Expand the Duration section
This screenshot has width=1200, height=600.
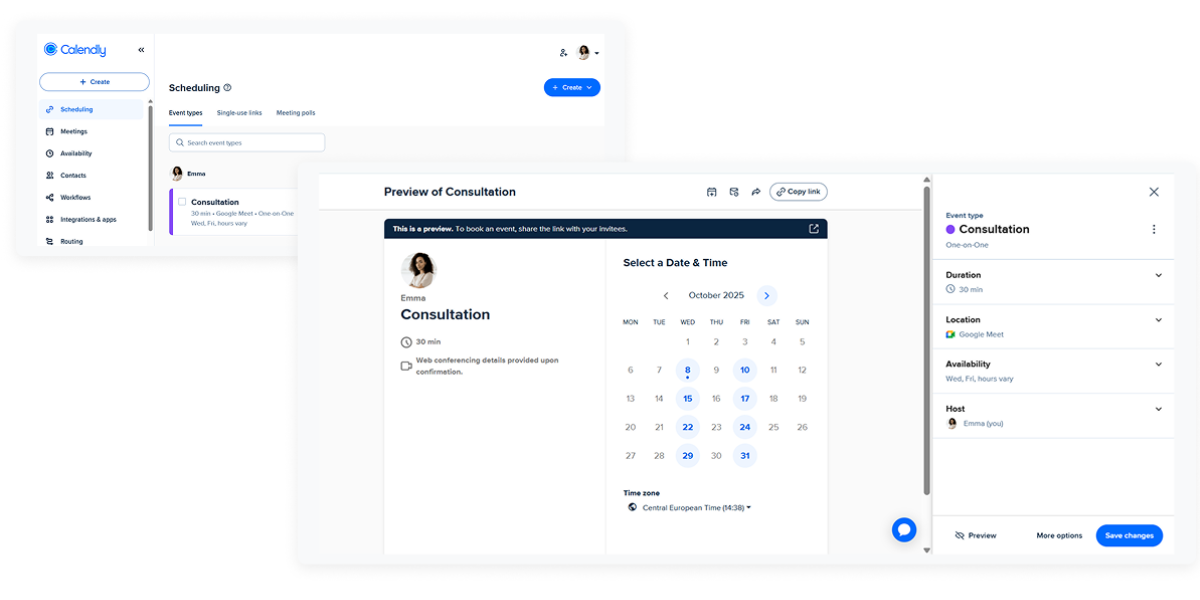click(1158, 275)
